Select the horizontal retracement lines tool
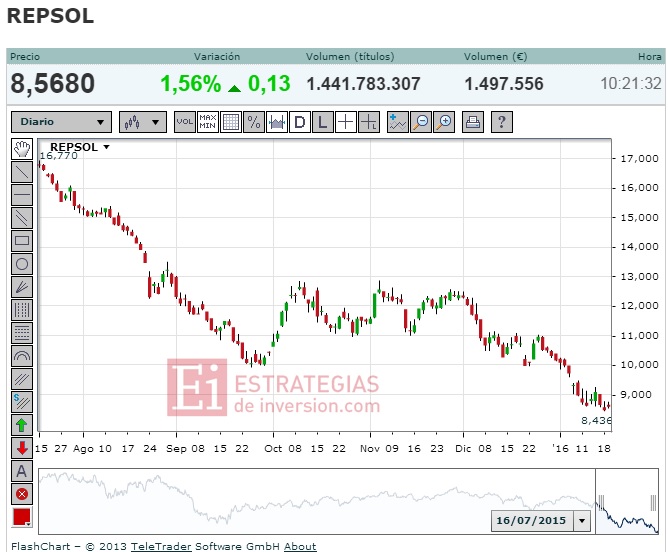 click(22, 333)
